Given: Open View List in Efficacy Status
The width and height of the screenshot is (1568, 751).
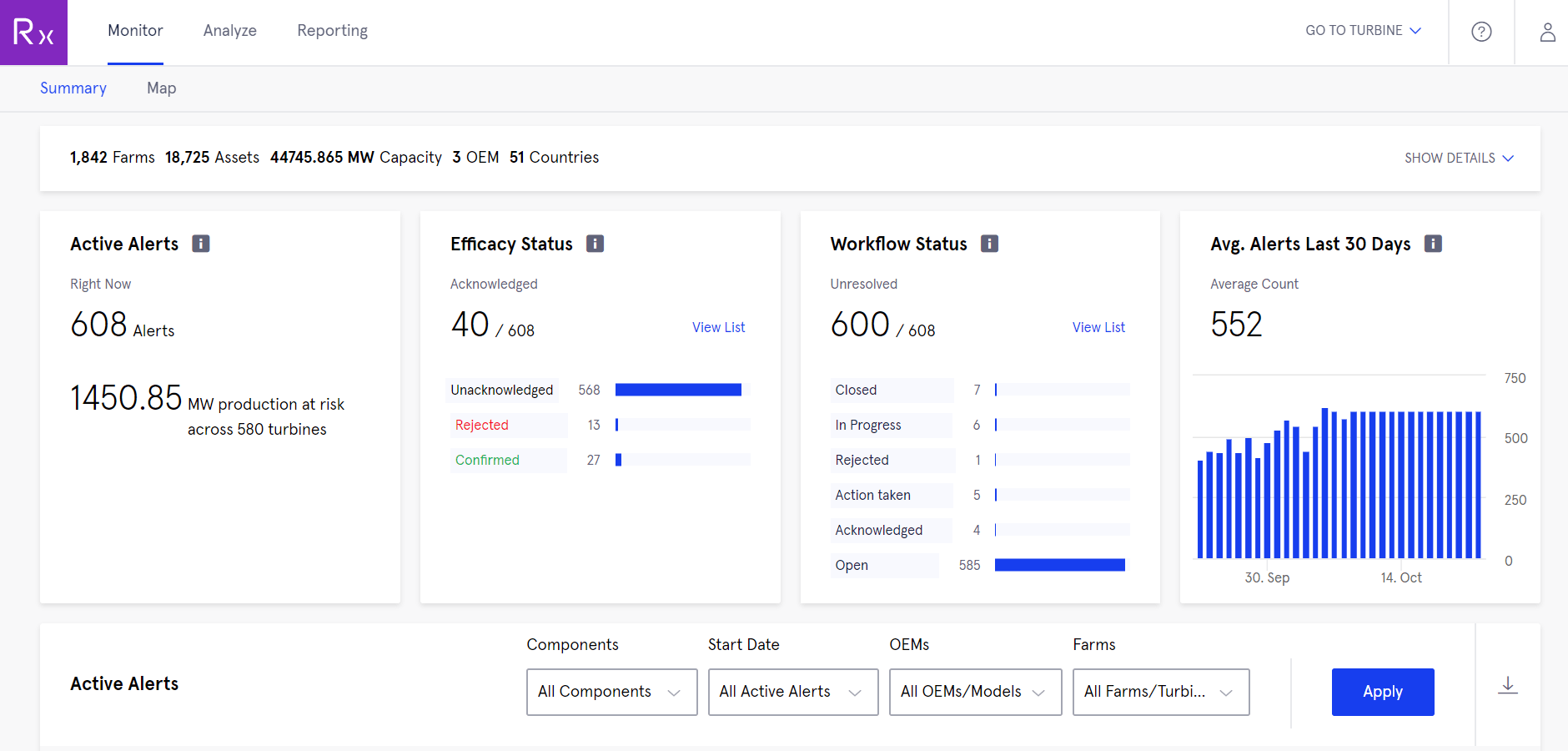Looking at the screenshot, I should click(718, 327).
